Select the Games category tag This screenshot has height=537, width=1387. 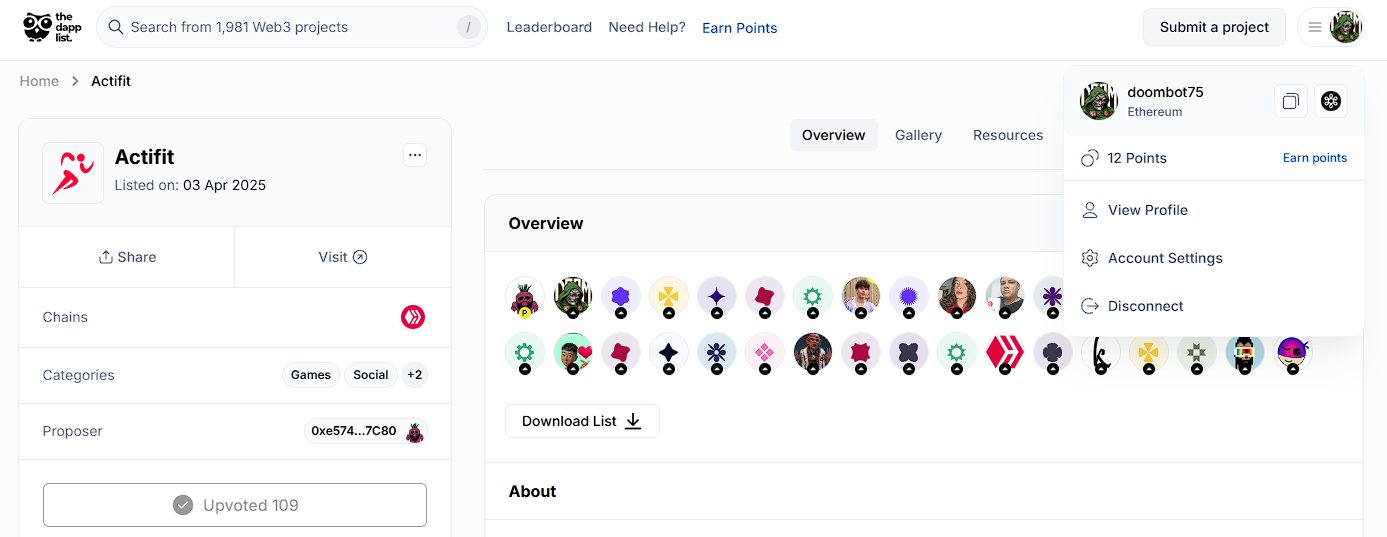pyautogui.click(x=311, y=375)
